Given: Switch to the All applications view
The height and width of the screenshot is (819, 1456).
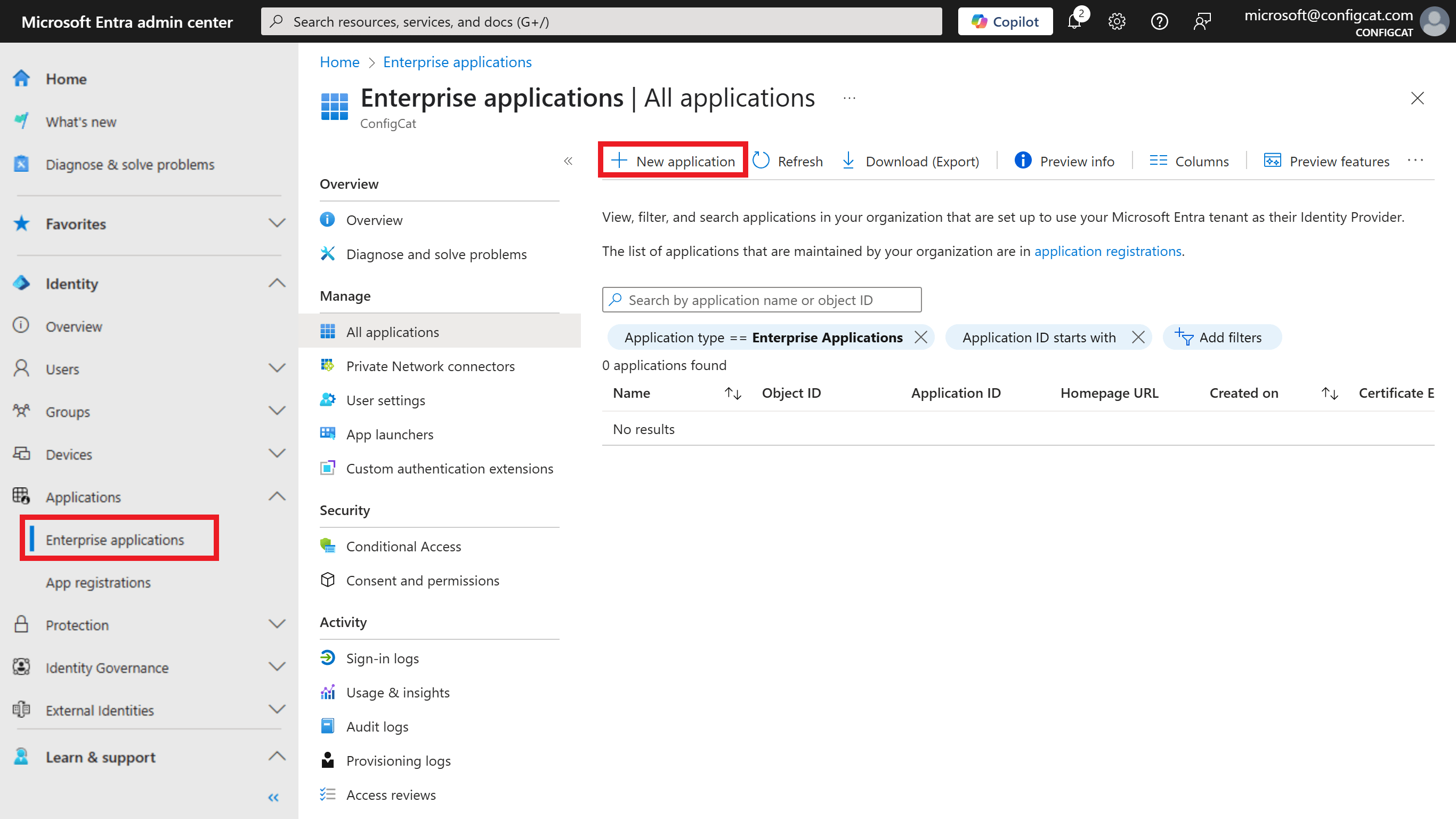Looking at the screenshot, I should [392, 332].
